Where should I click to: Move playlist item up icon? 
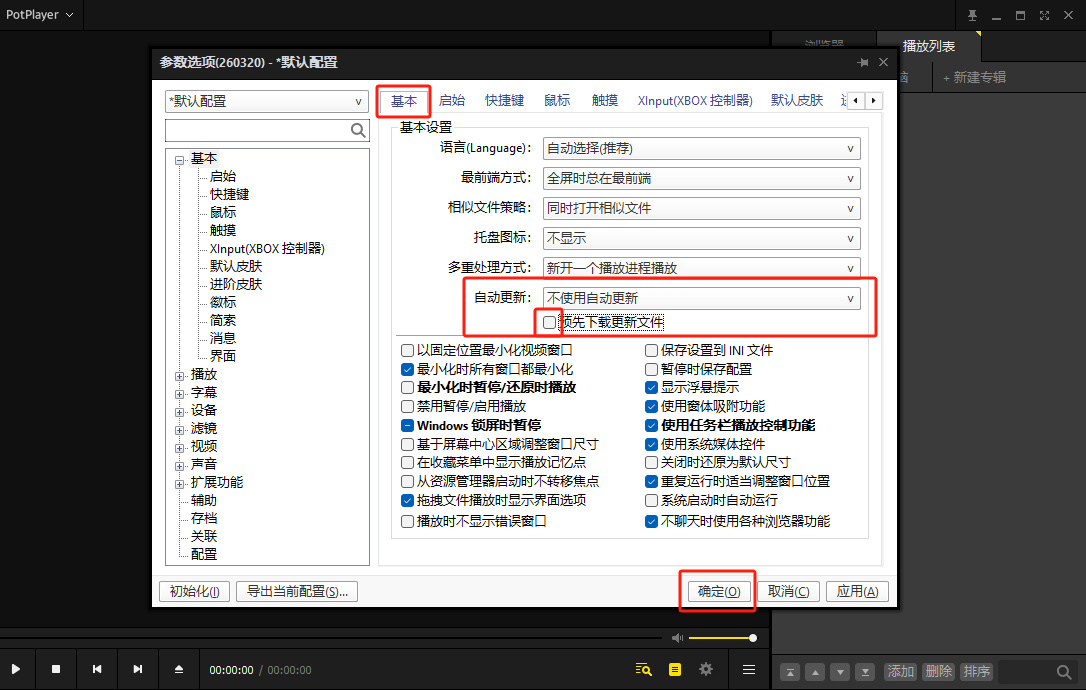coord(815,672)
